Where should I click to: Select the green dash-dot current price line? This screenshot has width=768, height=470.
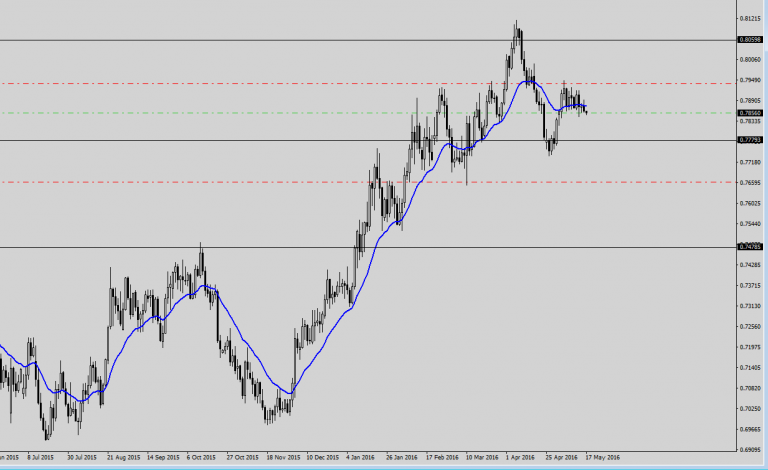pyautogui.click(x=300, y=112)
